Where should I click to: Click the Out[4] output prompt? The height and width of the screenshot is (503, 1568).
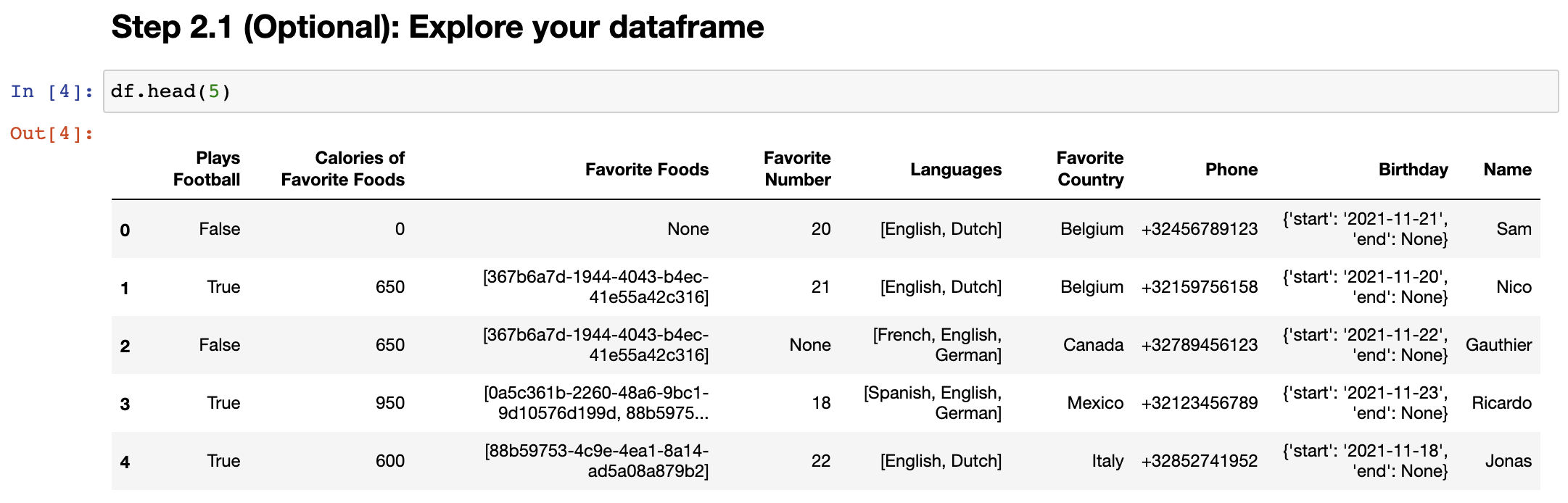(x=51, y=133)
